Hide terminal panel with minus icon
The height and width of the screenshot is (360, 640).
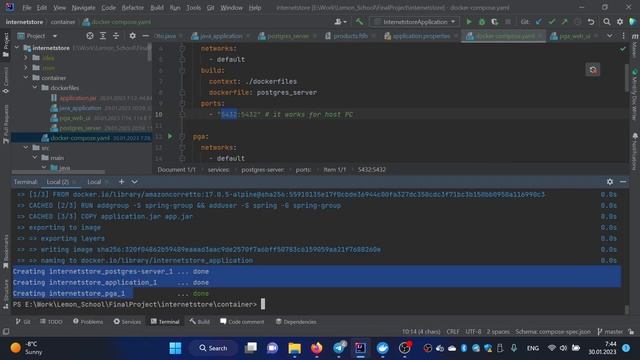tap(623, 182)
